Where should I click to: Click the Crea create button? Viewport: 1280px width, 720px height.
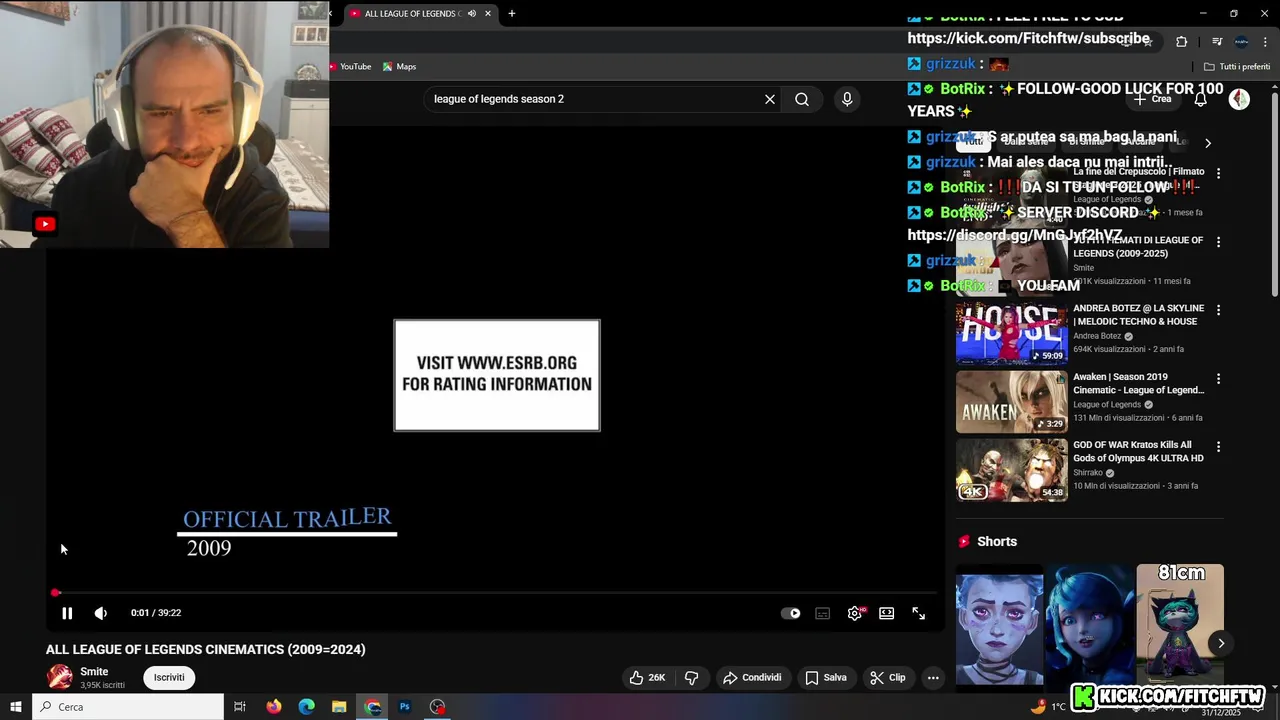point(1151,99)
